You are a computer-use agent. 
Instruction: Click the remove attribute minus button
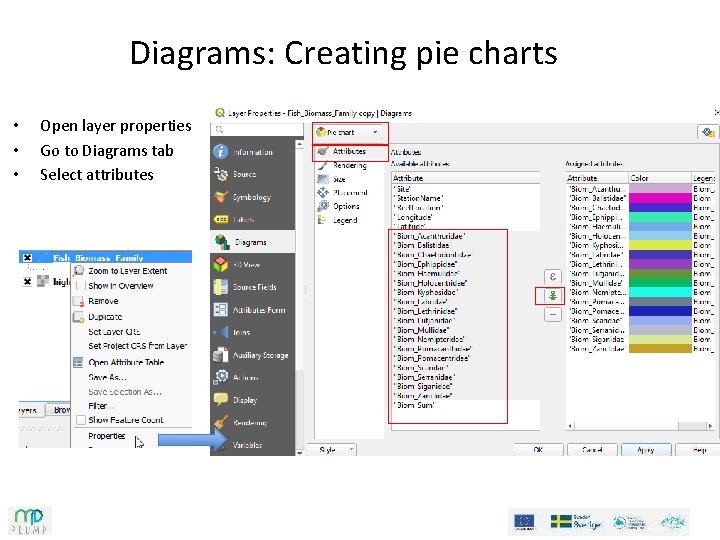click(x=553, y=315)
